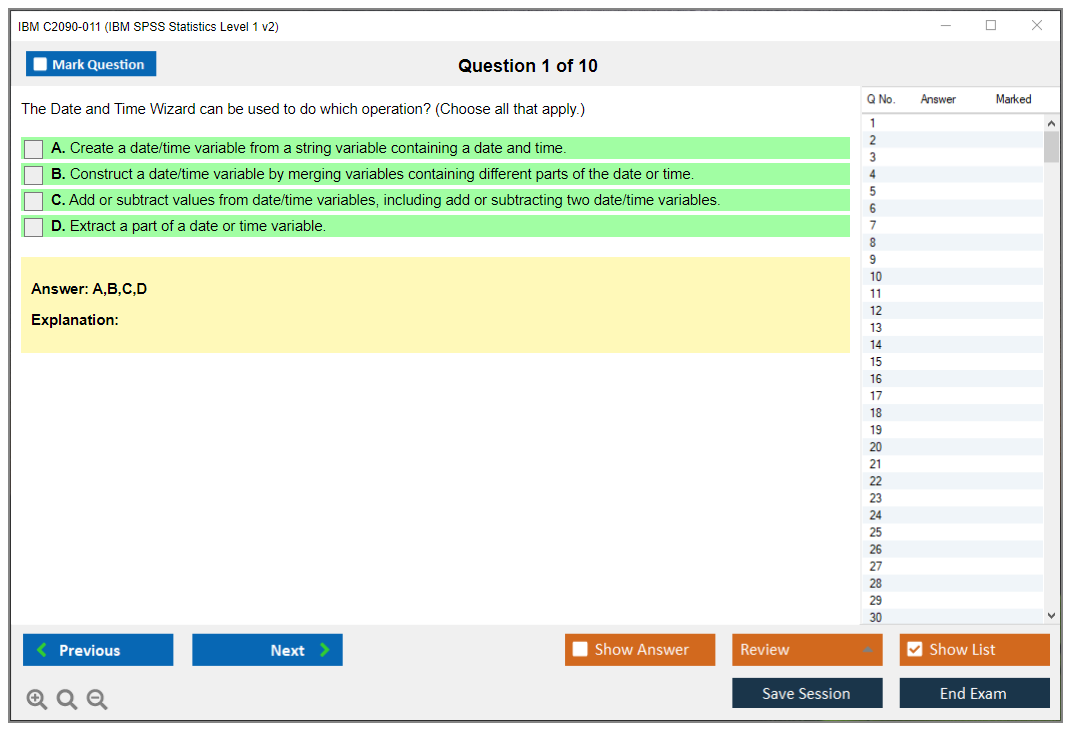Tick the checkbox for option B
This screenshot has height=735, width=1075.
tap(34, 175)
